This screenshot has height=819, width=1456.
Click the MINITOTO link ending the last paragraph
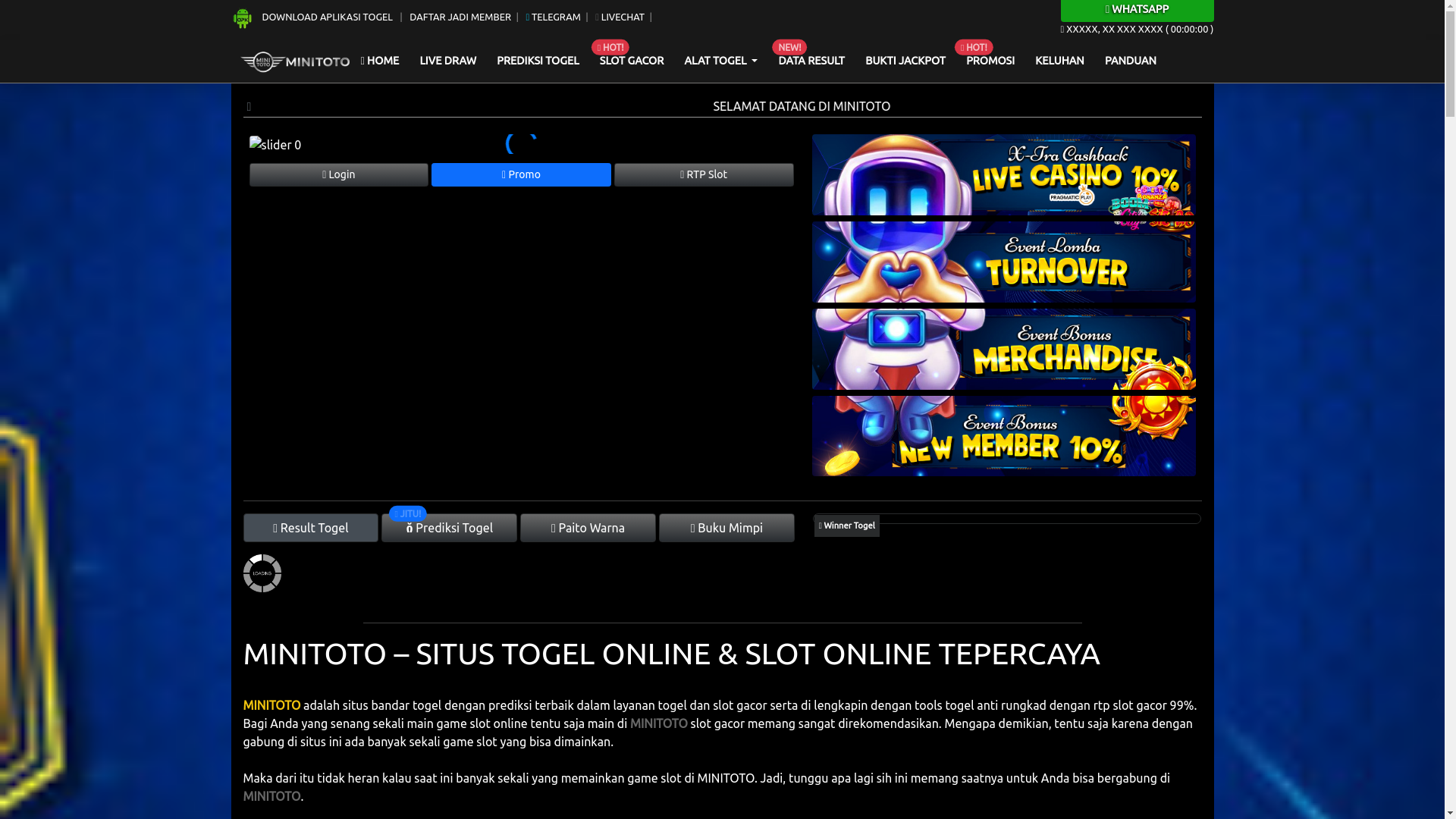[271, 796]
